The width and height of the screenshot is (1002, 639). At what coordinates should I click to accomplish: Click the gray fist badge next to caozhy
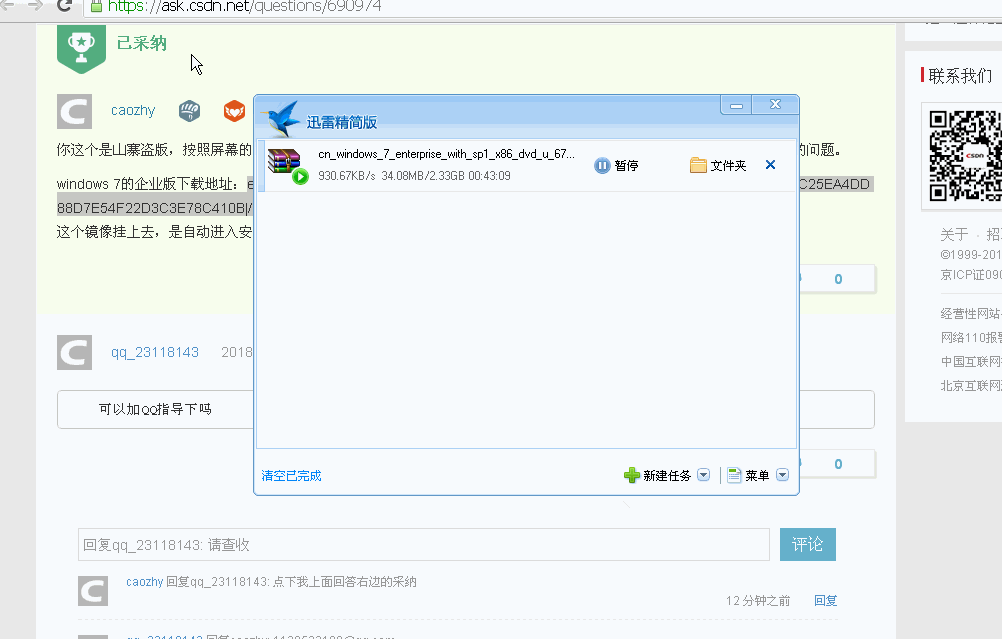(x=189, y=111)
